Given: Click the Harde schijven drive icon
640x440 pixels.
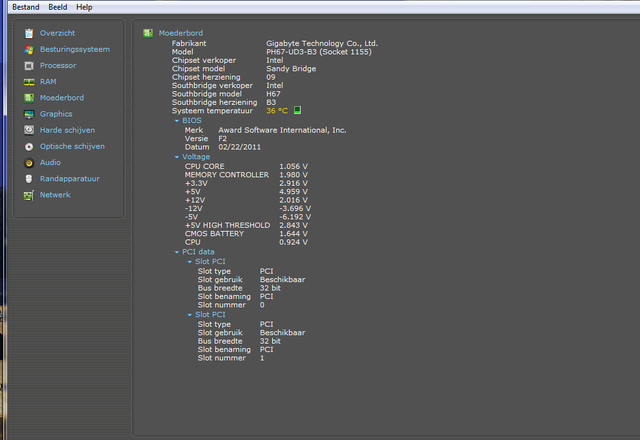Looking at the screenshot, I should click(x=29, y=130).
